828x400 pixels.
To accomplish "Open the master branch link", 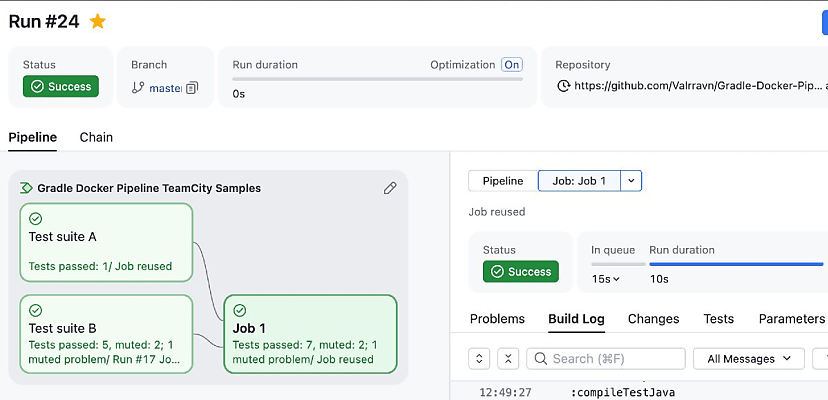I will (165, 88).
